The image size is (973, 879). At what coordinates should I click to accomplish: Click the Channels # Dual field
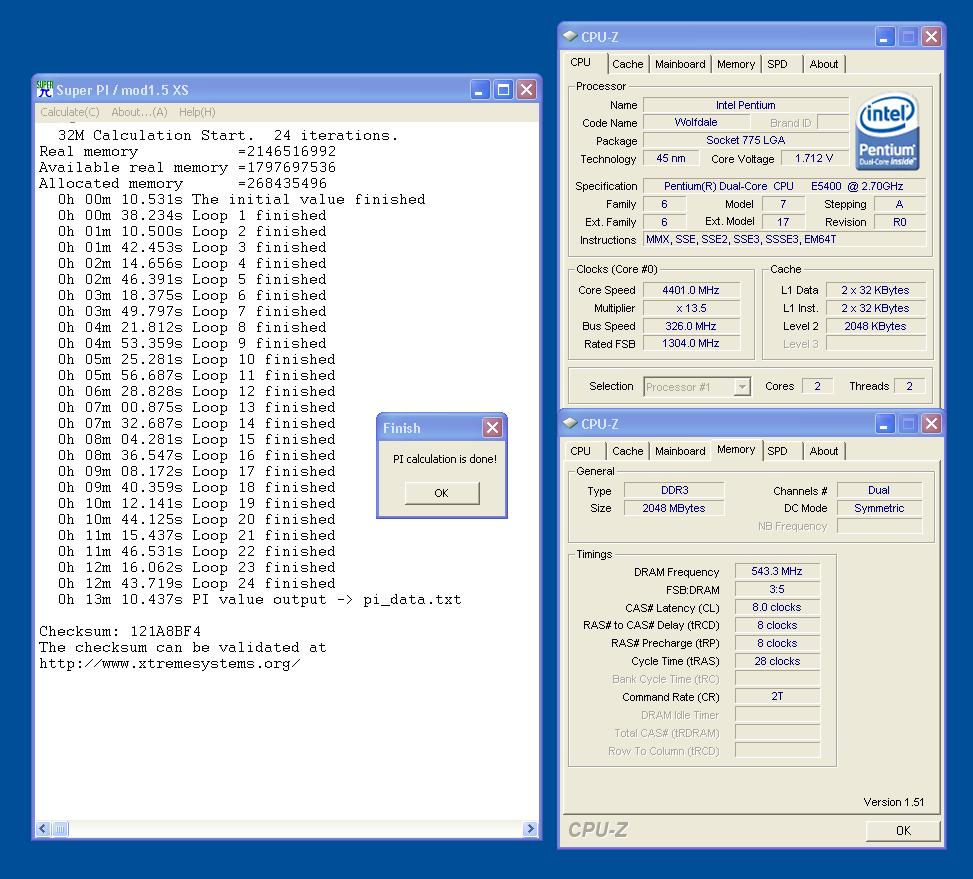[879, 490]
